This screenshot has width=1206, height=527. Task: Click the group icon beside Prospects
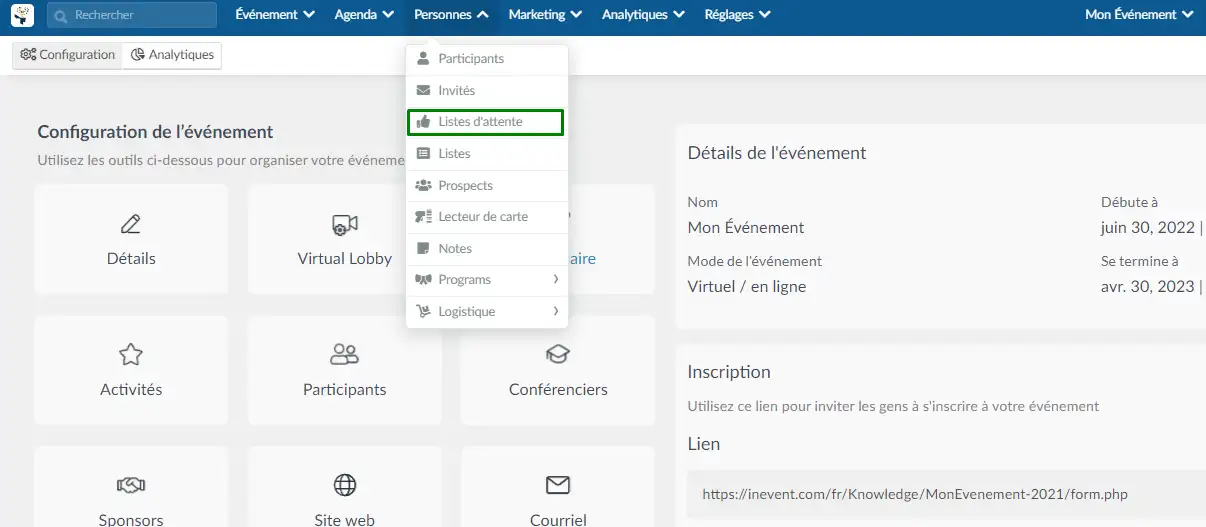[x=423, y=185]
